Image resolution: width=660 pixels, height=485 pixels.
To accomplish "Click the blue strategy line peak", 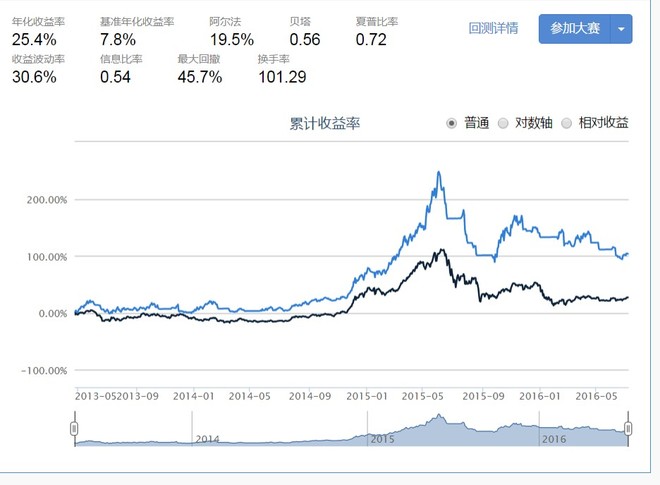I will (439, 172).
